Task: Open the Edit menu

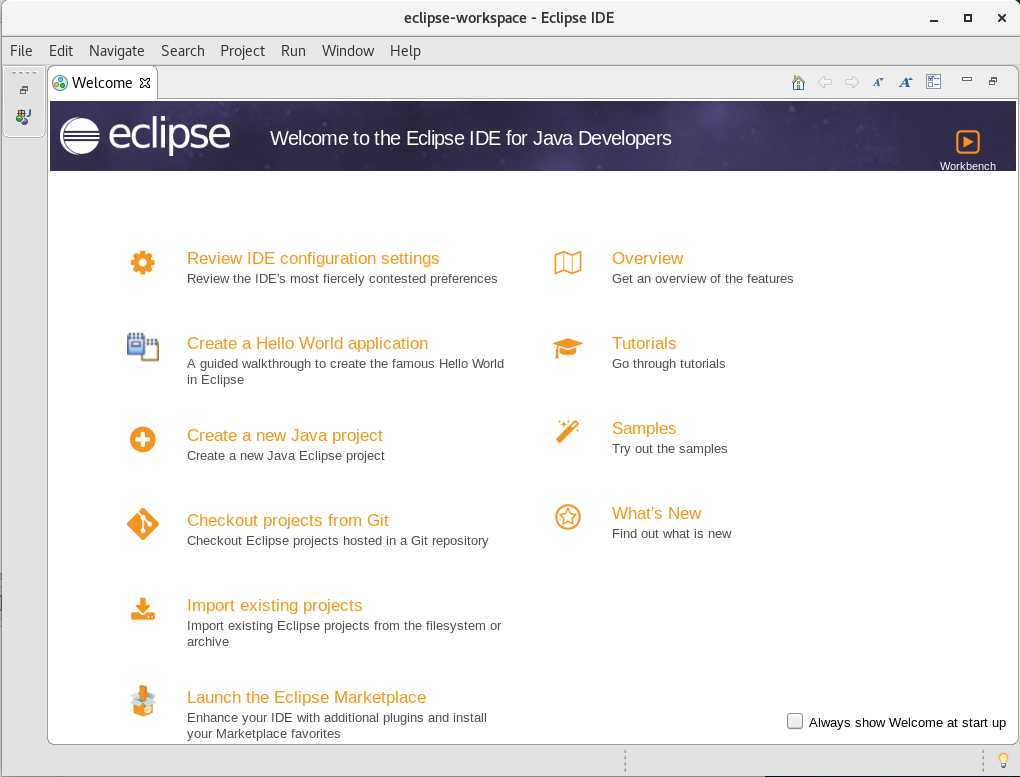Action: (x=60, y=51)
